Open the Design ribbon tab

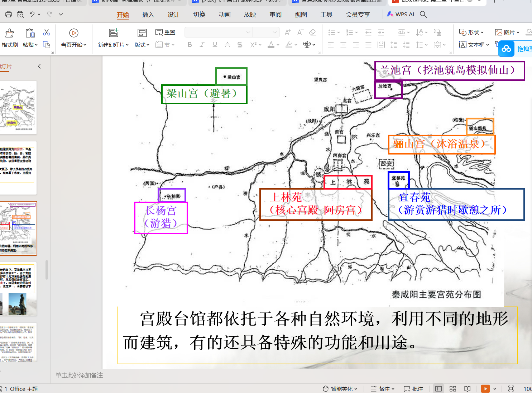tap(173, 15)
